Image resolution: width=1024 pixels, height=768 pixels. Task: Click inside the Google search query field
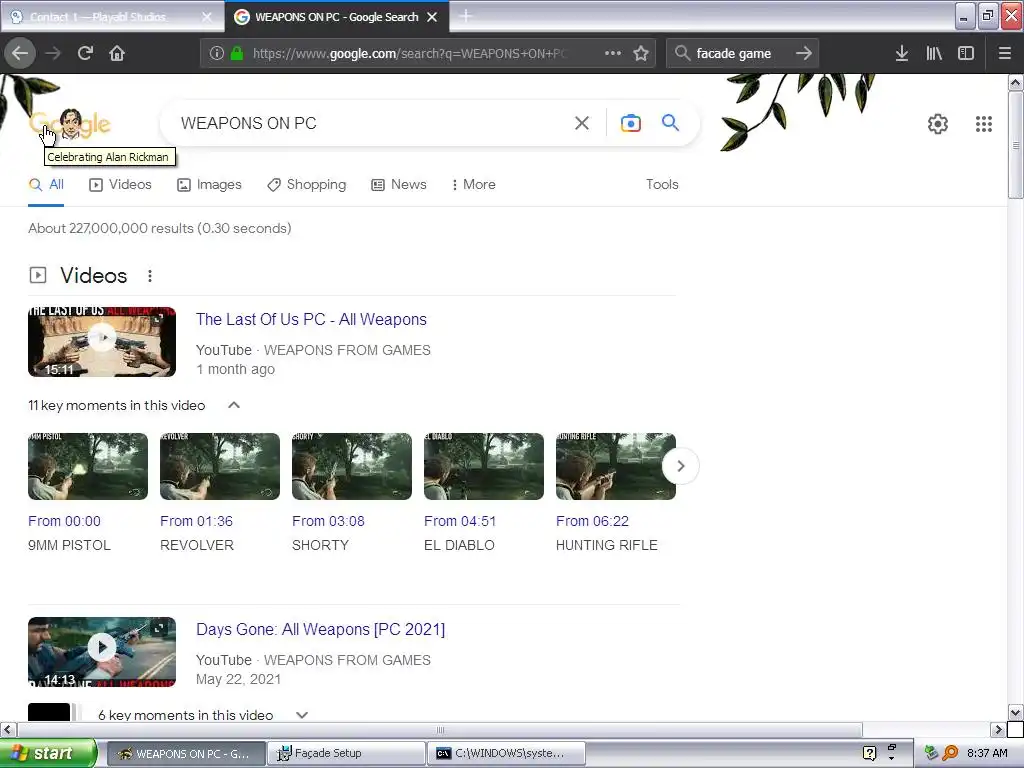click(x=369, y=123)
